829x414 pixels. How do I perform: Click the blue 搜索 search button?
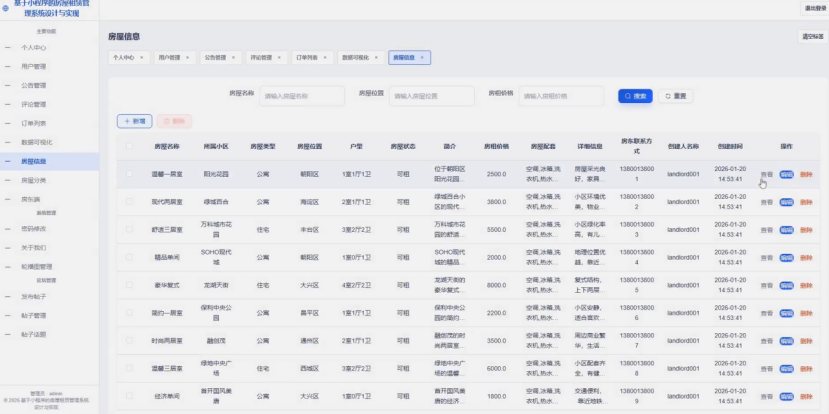pyautogui.click(x=635, y=96)
